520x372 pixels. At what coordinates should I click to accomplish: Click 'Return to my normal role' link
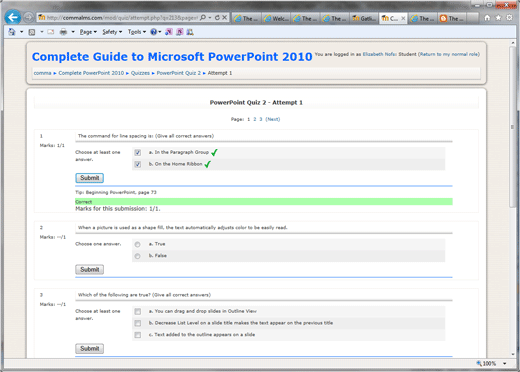tap(449, 54)
